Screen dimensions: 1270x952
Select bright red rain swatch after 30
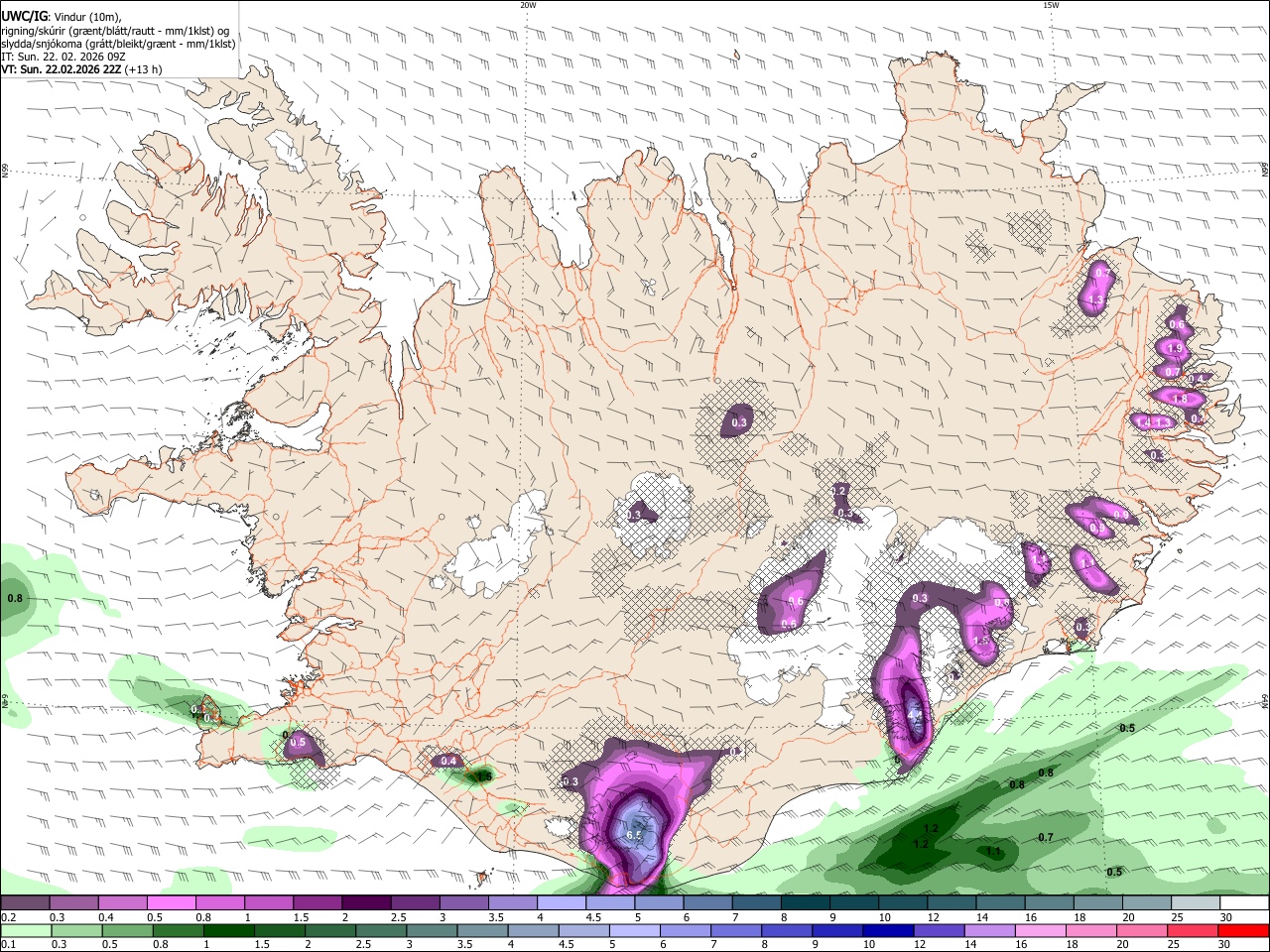click(1243, 930)
